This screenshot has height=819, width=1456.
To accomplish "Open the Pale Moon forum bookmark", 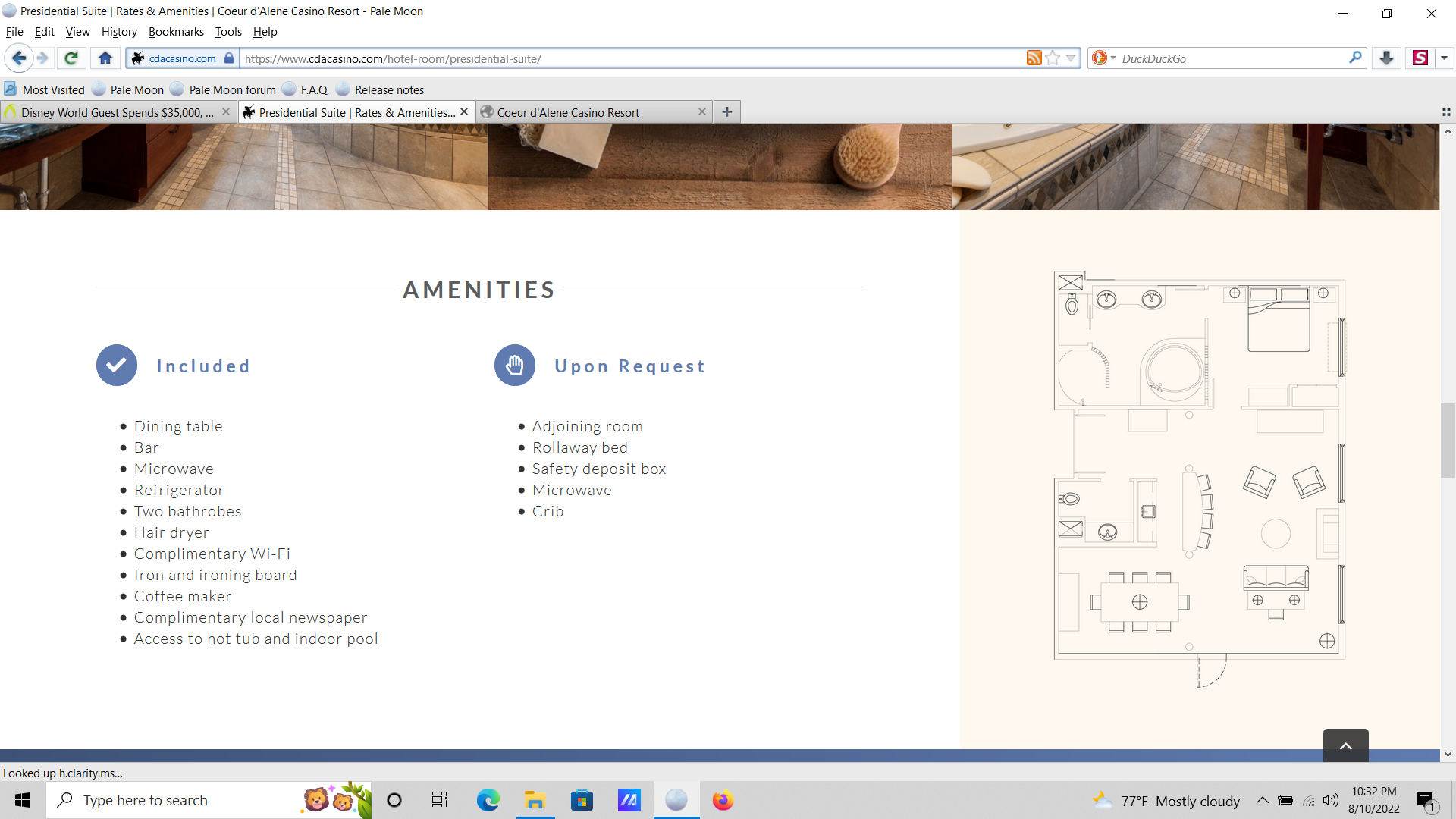I will [x=224, y=89].
